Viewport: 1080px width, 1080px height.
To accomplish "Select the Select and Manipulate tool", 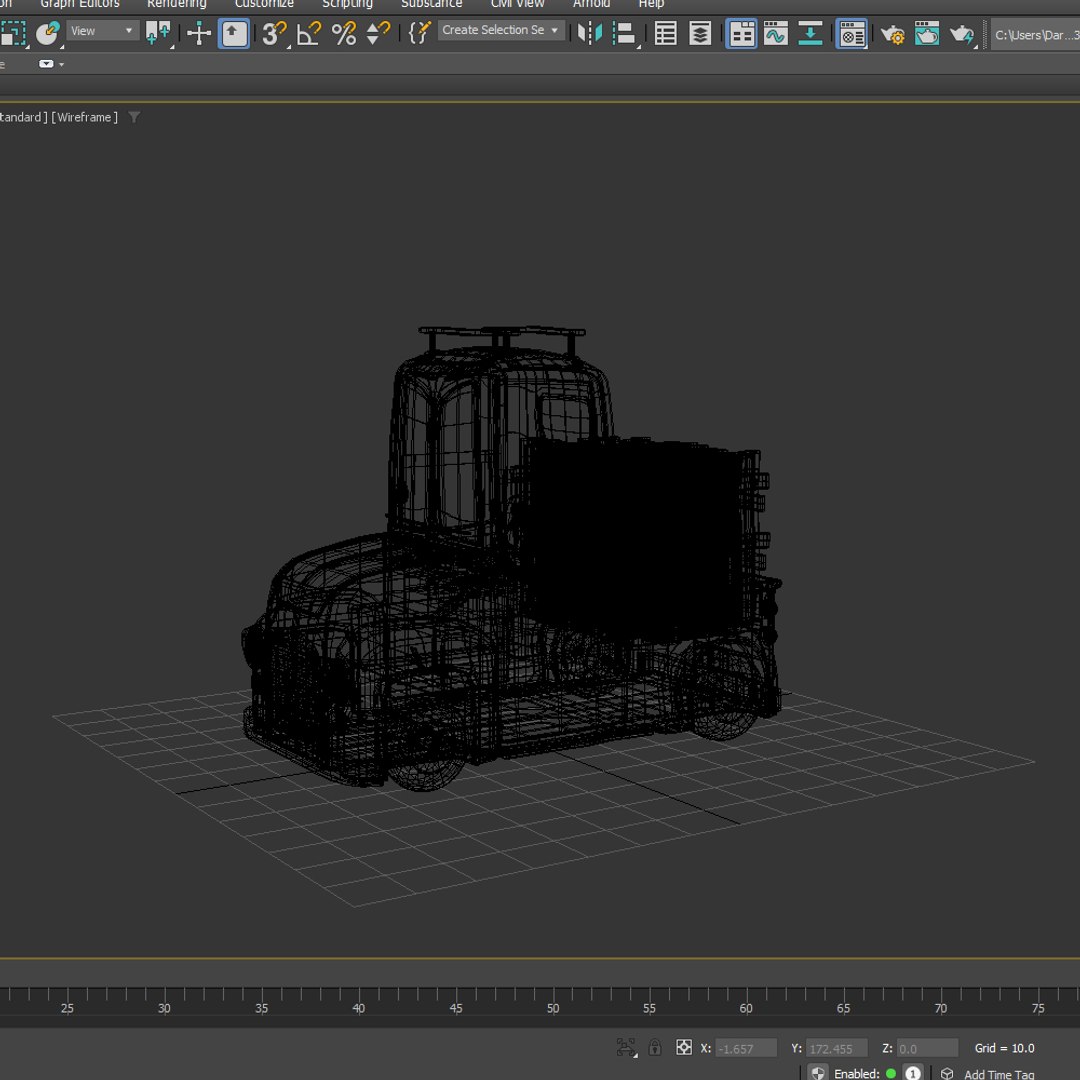I will (199, 33).
